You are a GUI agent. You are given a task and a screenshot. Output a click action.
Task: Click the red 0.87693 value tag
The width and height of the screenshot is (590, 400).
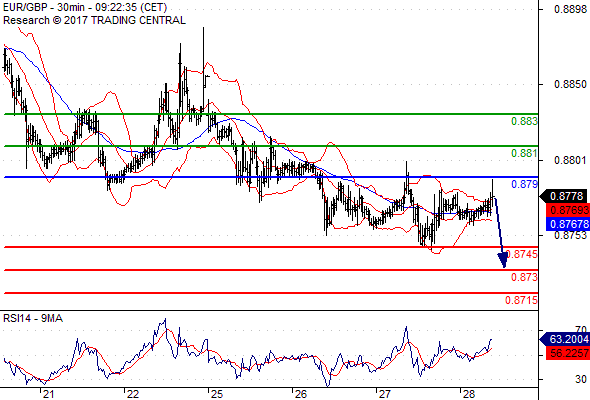pos(567,210)
